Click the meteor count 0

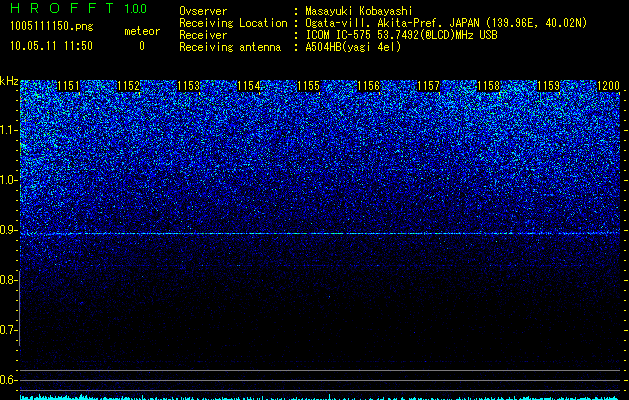coord(142,46)
